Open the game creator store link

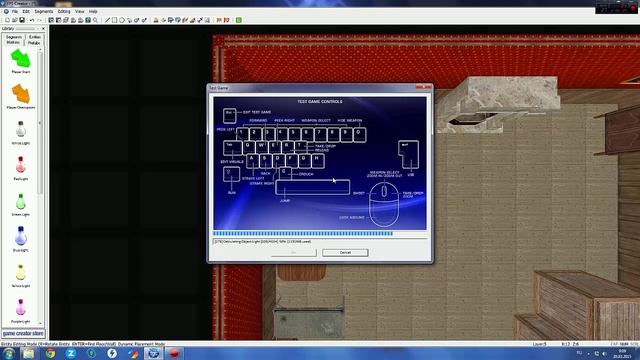point(23,333)
